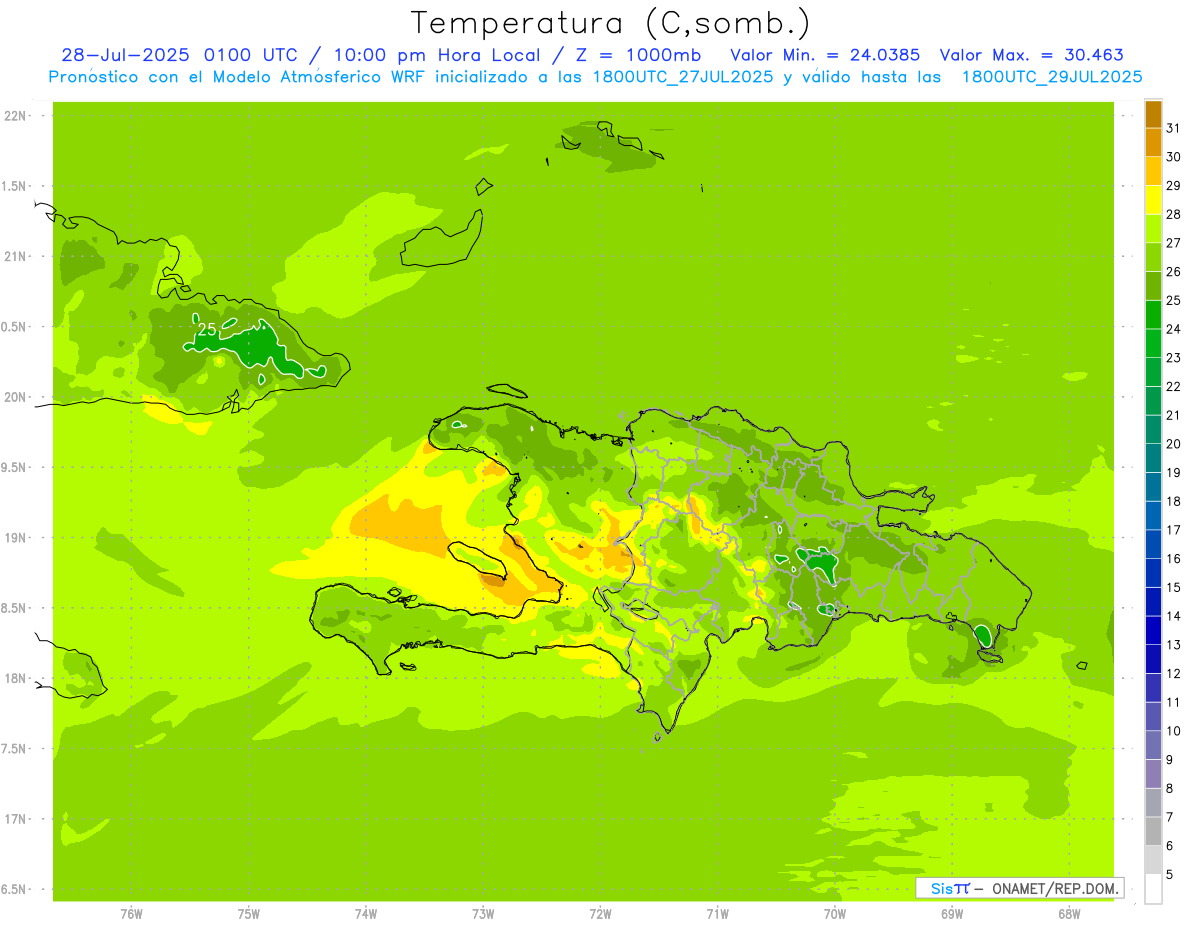Select the "Z = 1000mb" level text
The width and height of the screenshot is (1200, 927).
pos(635,55)
